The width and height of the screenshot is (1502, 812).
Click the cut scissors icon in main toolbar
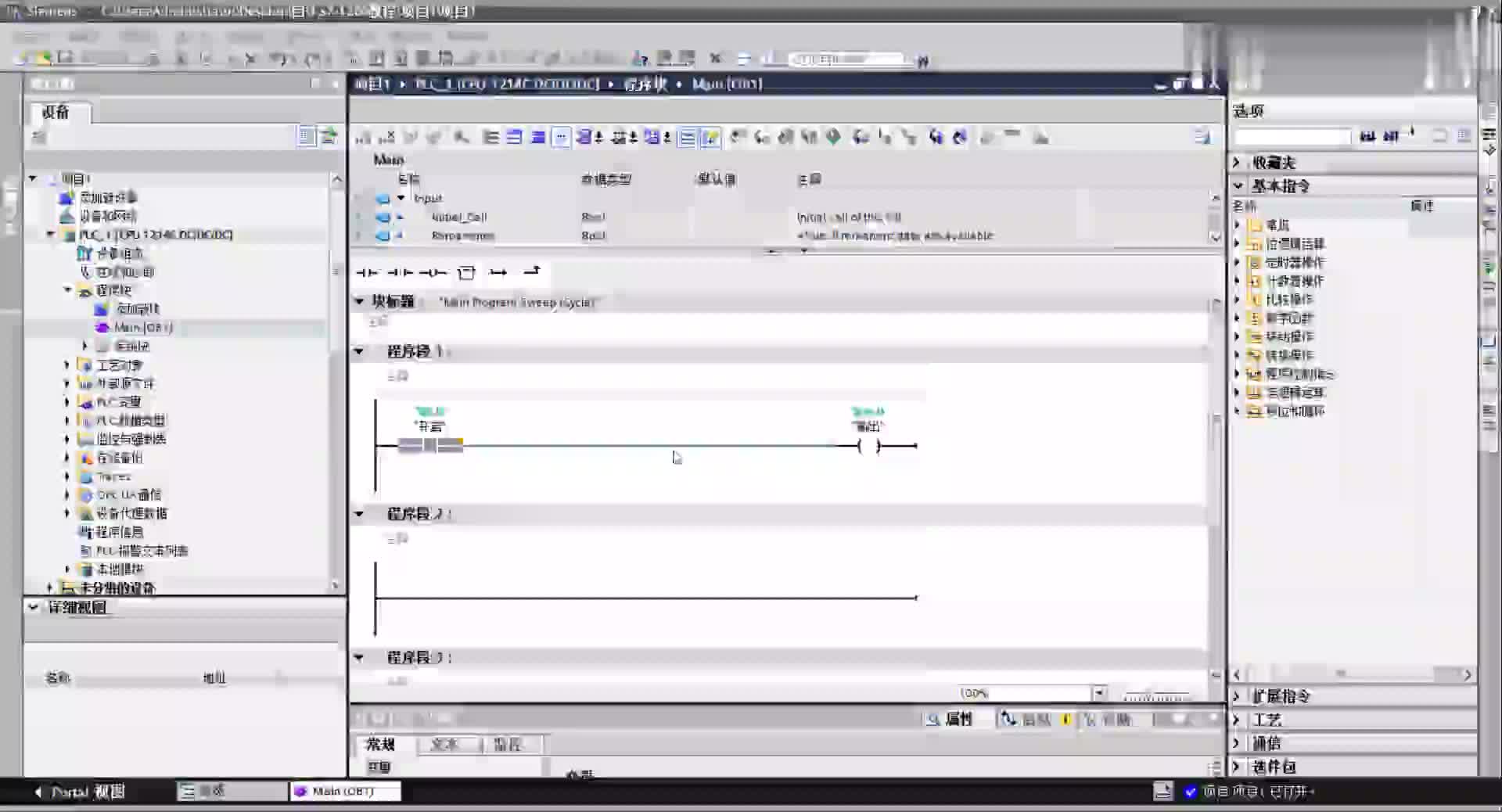coord(181,59)
